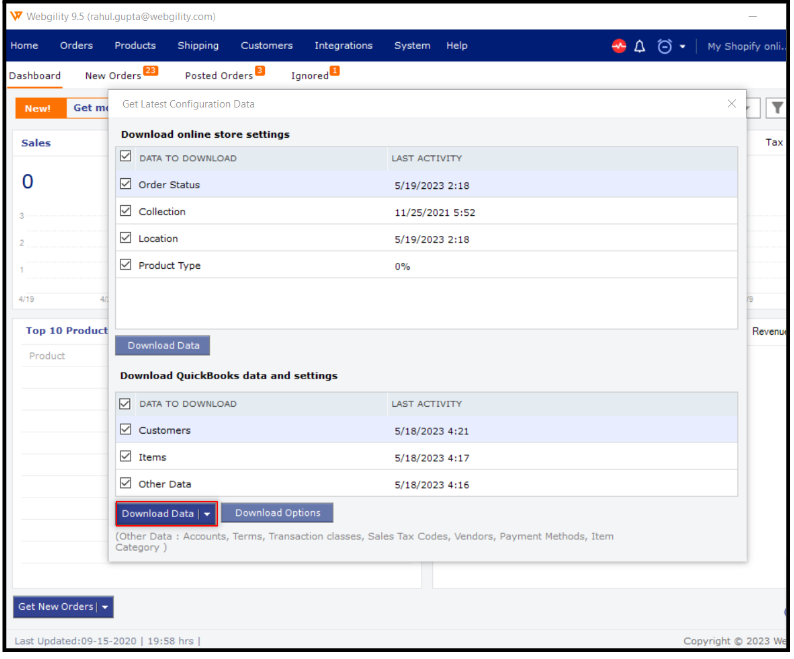Viewport: 794px width, 659px height.
Task: Toggle select-all checkbox for online store data
Action: (126, 157)
